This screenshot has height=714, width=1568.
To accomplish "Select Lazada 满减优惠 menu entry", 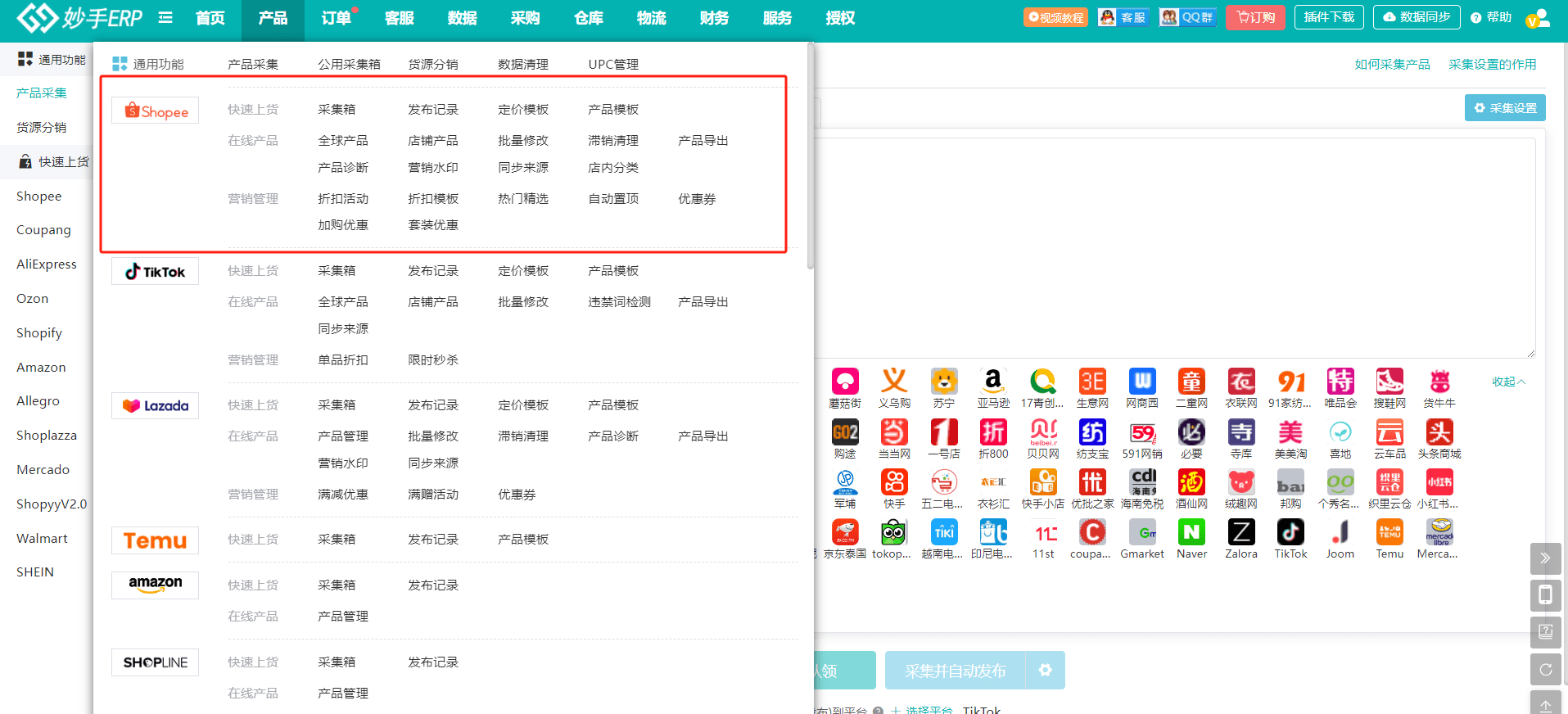I will click(x=343, y=495).
